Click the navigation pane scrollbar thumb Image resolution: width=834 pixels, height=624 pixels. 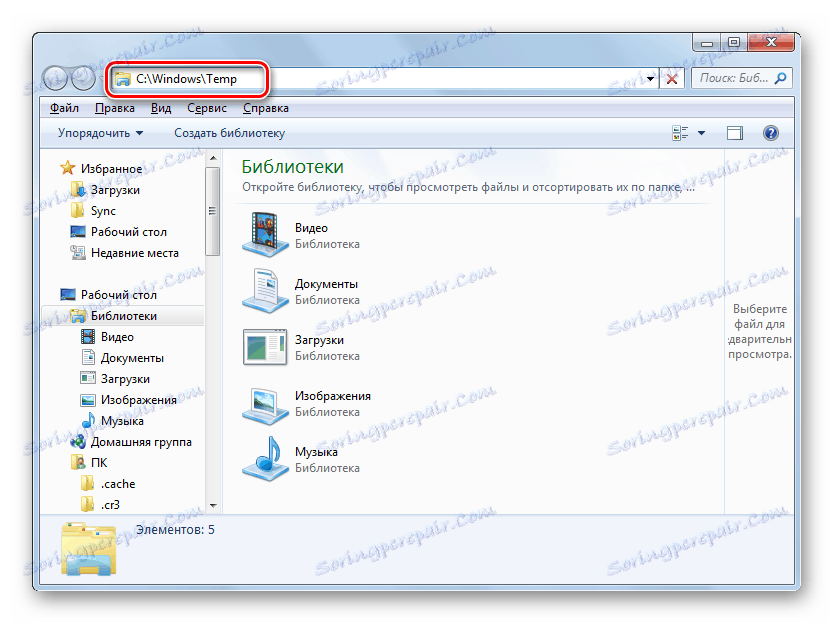[x=213, y=211]
